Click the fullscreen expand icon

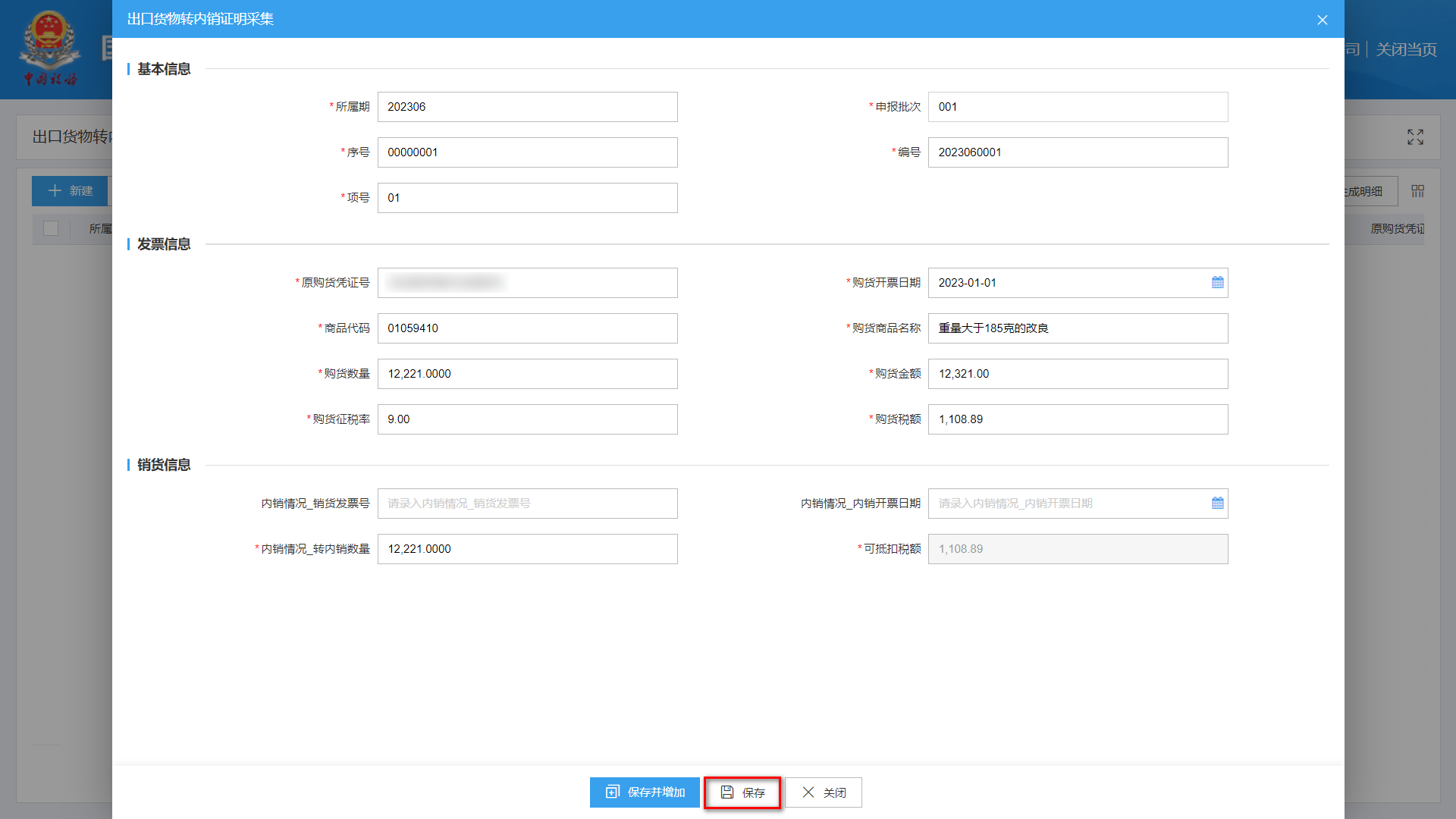1415,137
